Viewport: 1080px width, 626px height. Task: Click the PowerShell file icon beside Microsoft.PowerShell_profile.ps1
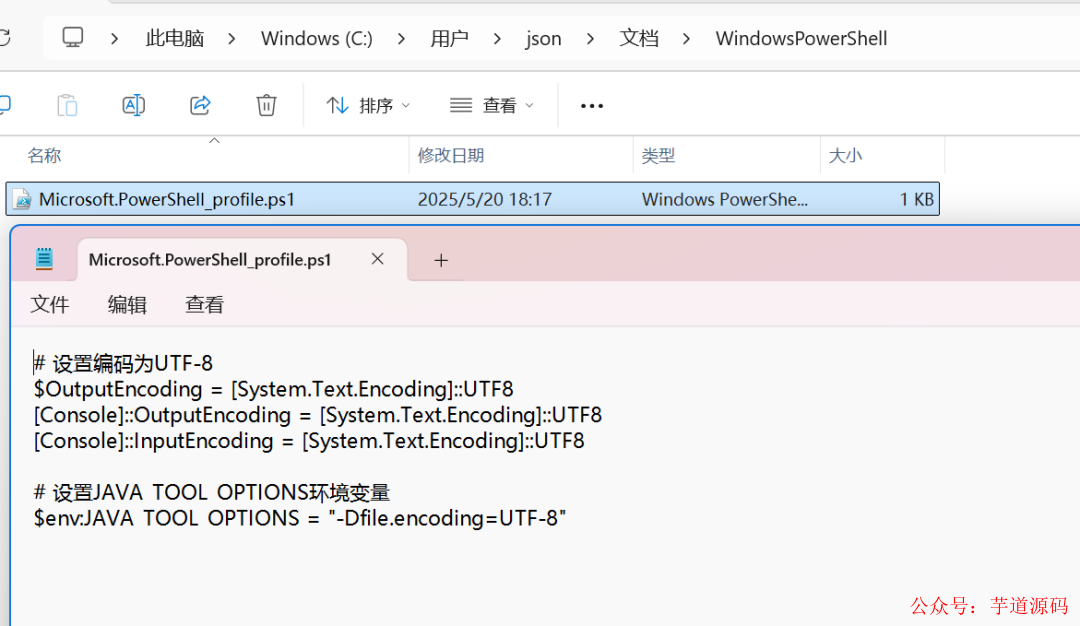tap(22, 199)
